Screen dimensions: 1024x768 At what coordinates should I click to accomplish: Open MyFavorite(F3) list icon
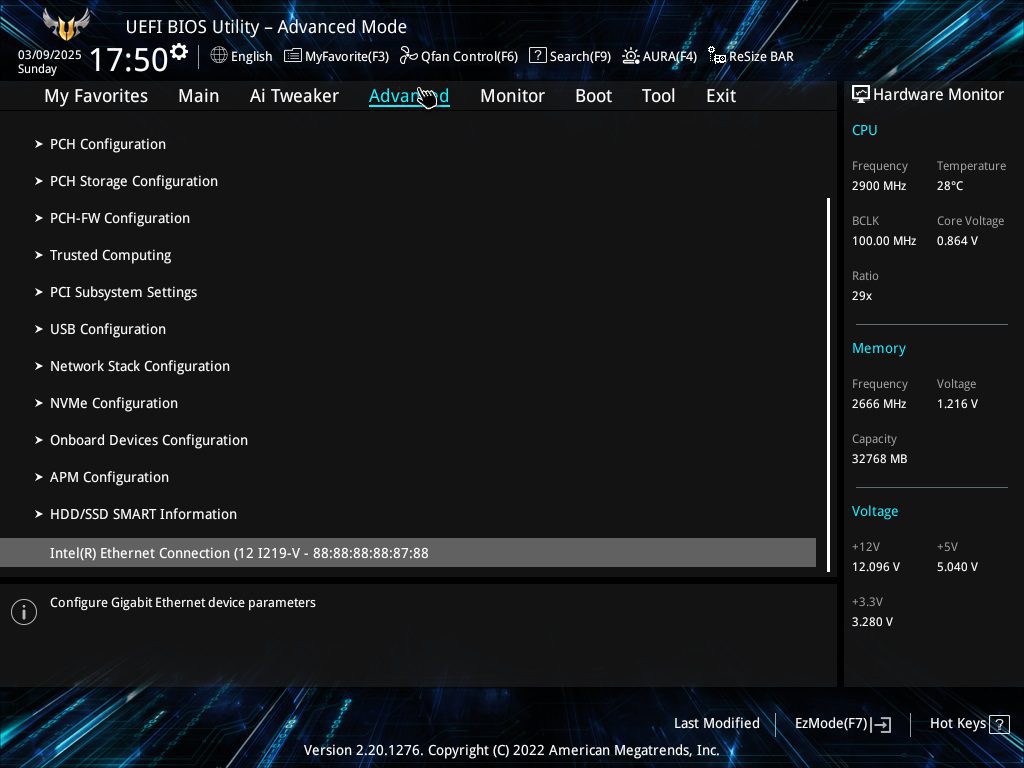pos(293,56)
